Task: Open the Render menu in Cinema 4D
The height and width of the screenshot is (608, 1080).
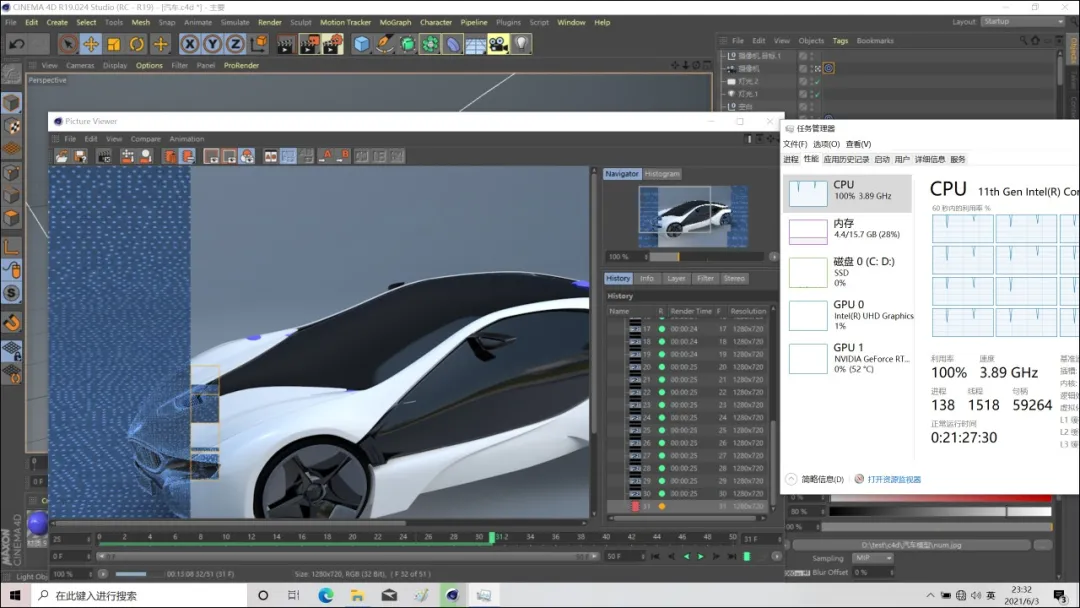Action: (269, 22)
